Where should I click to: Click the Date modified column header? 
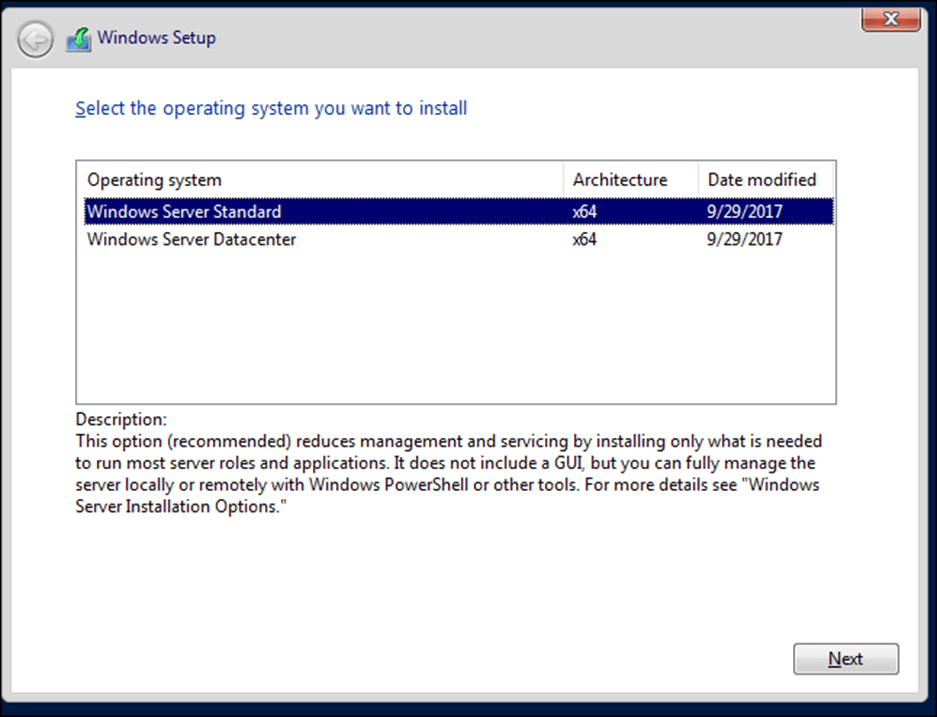[762, 180]
